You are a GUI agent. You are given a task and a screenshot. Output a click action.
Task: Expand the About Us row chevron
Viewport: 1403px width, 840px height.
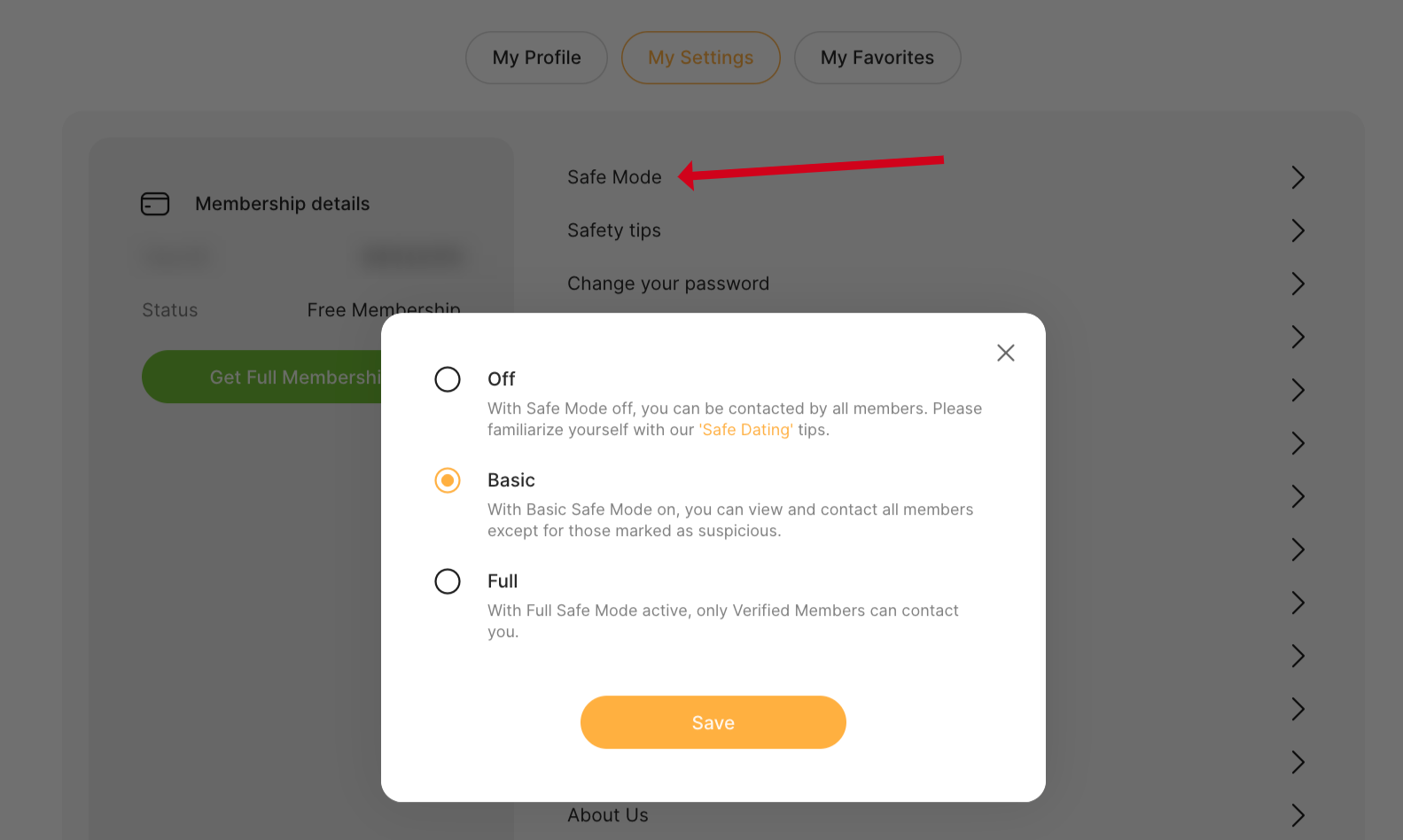point(1298,815)
